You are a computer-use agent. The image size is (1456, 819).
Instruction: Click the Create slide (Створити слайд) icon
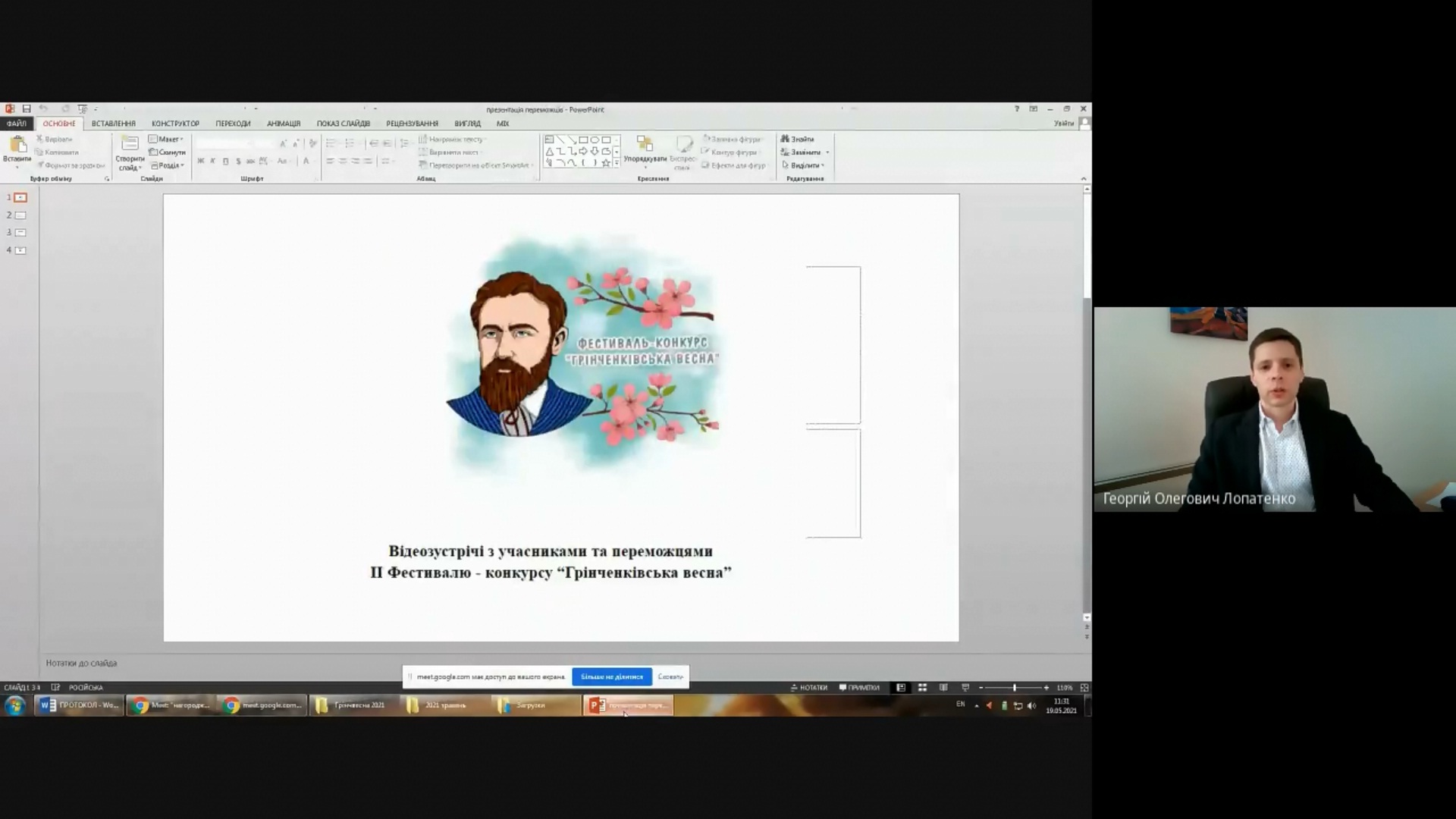(130, 145)
